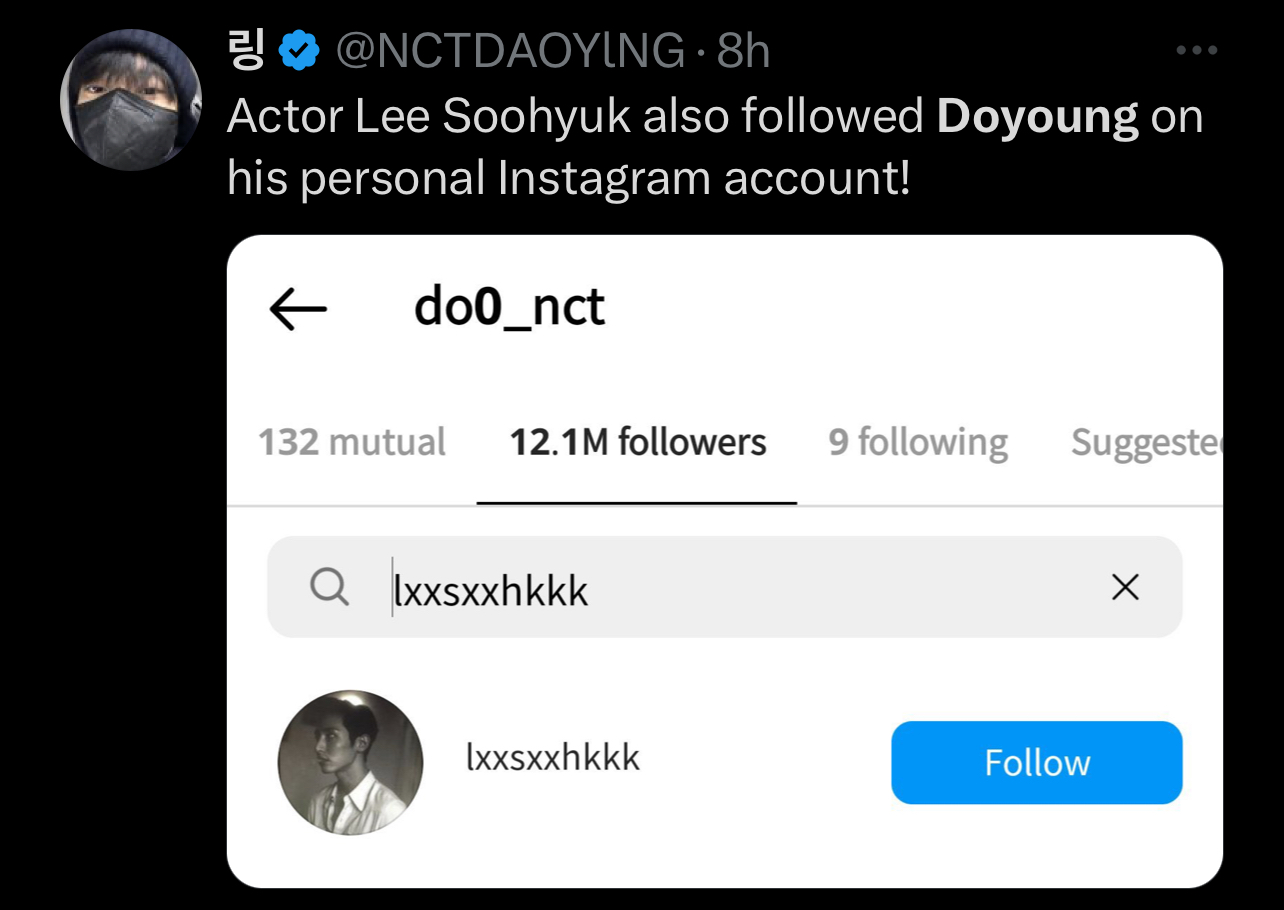
Task: Clear the search with the X icon
Action: [1125, 588]
